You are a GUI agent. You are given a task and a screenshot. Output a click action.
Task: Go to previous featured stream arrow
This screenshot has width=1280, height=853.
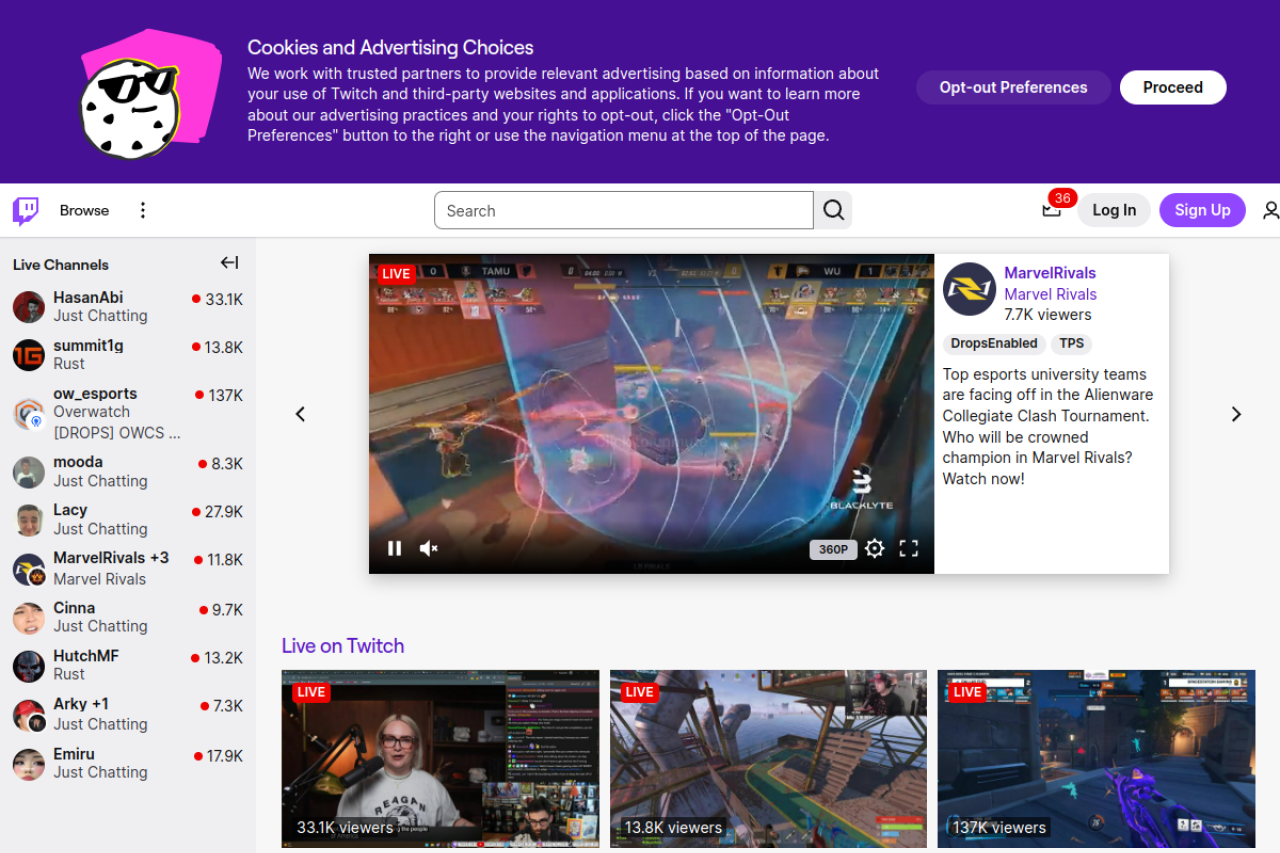300,414
